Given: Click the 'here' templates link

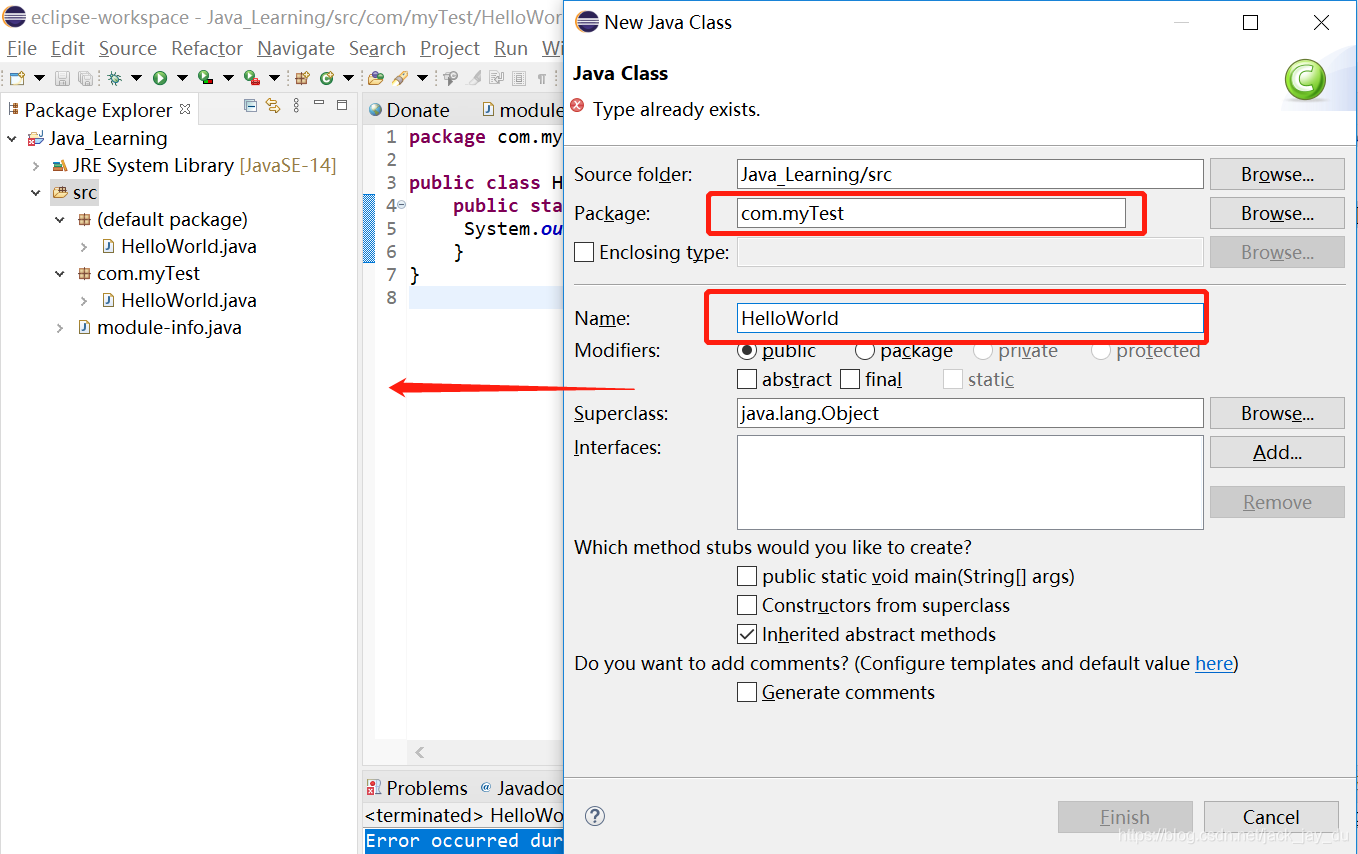Looking at the screenshot, I should 1214,663.
